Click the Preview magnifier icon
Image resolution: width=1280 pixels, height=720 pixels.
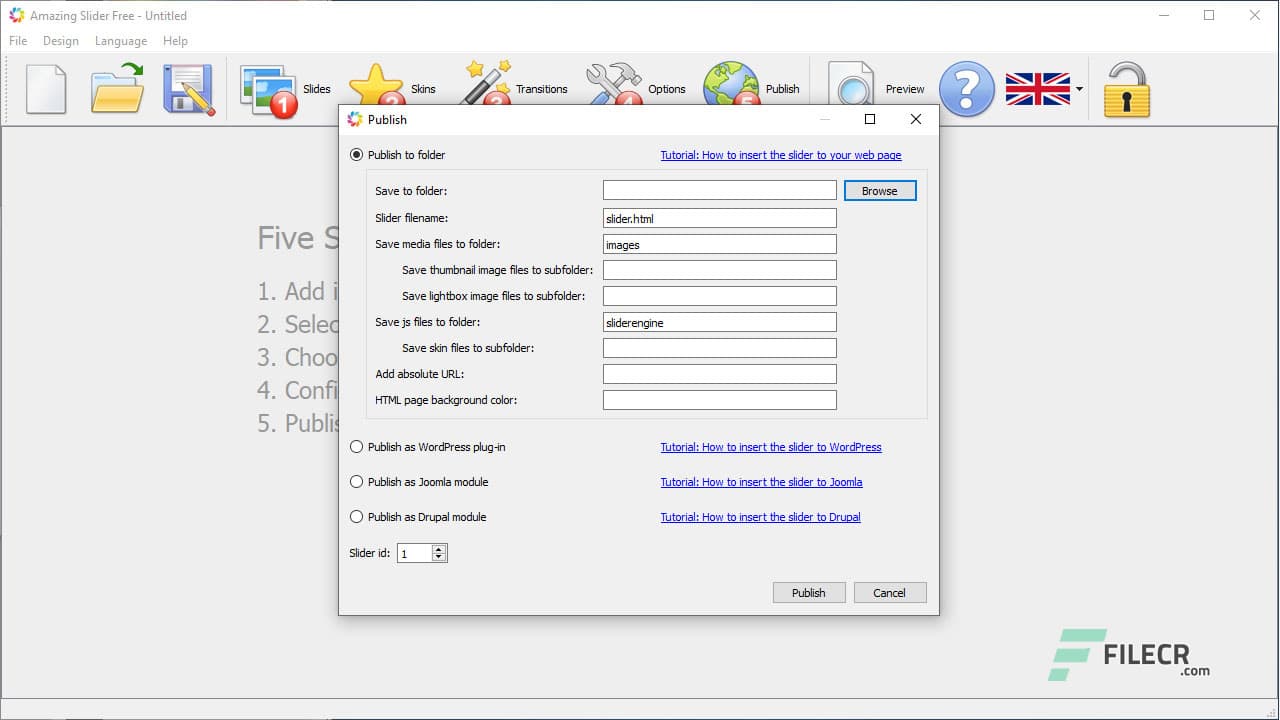(x=852, y=89)
